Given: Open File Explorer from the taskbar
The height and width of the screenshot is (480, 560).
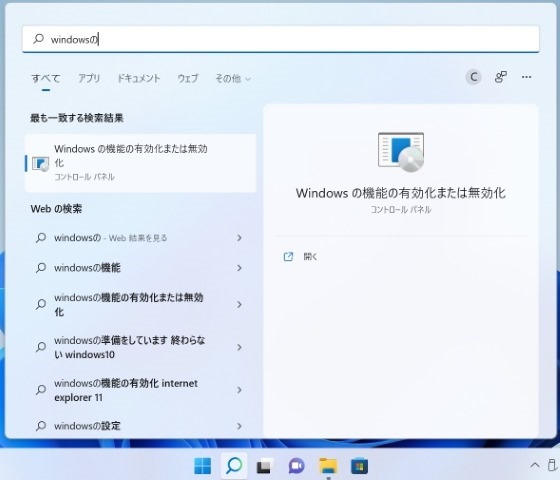Looking at the screenshot, I should [x=328, y=466].
